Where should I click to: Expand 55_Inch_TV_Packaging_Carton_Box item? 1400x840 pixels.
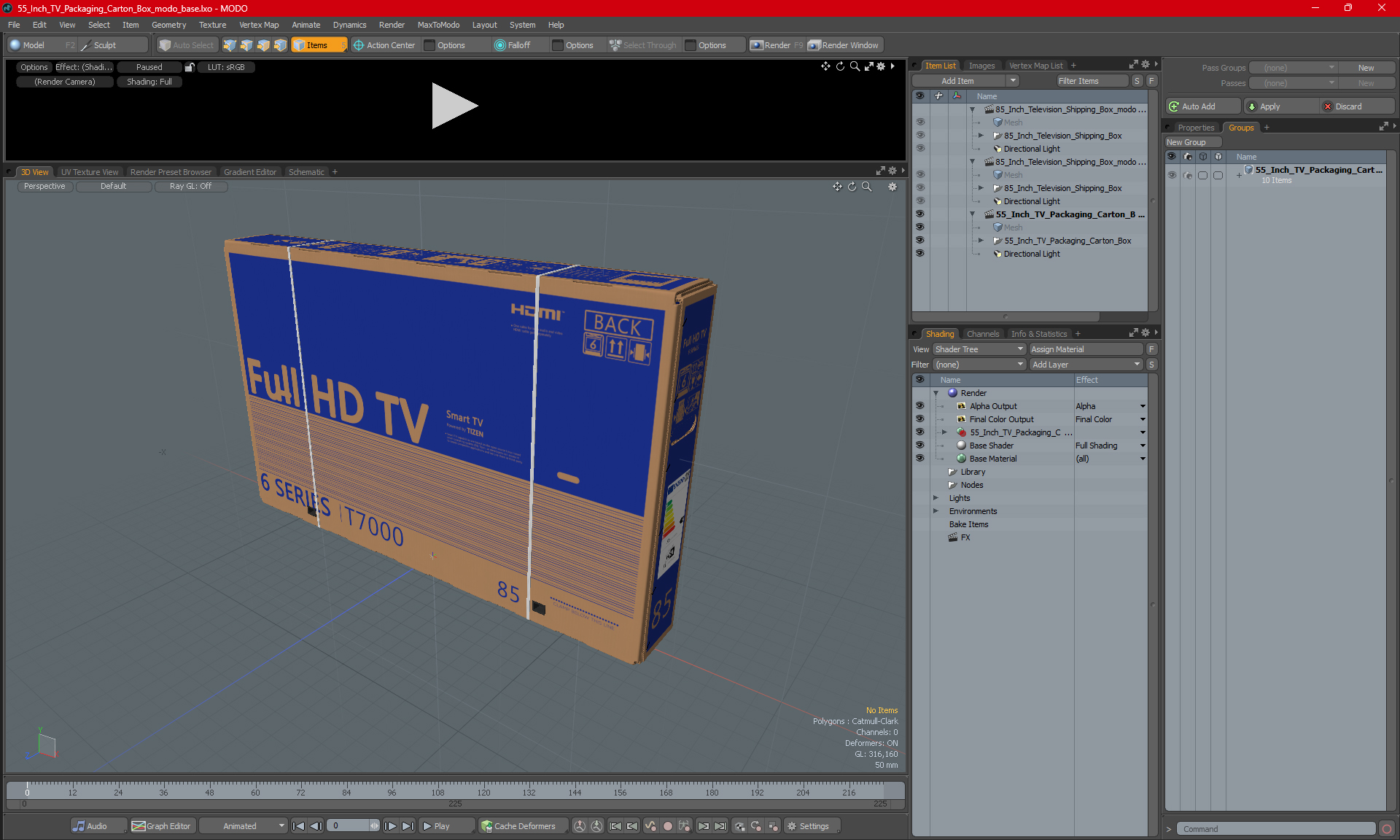[981, 241]
